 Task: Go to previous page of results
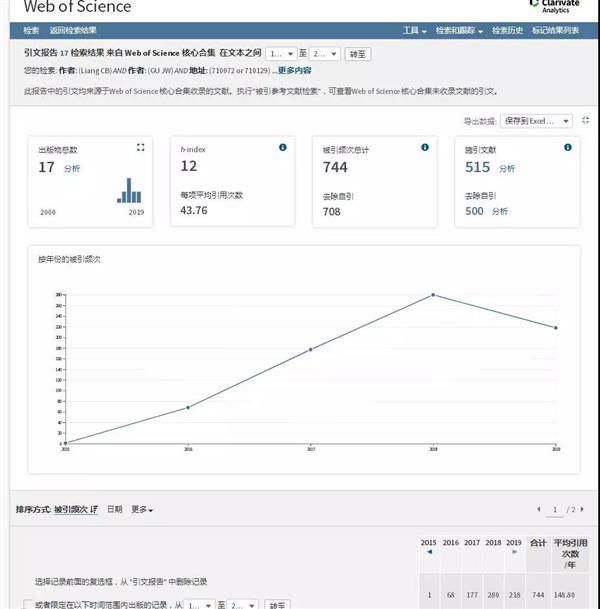[x=540, y=510]
